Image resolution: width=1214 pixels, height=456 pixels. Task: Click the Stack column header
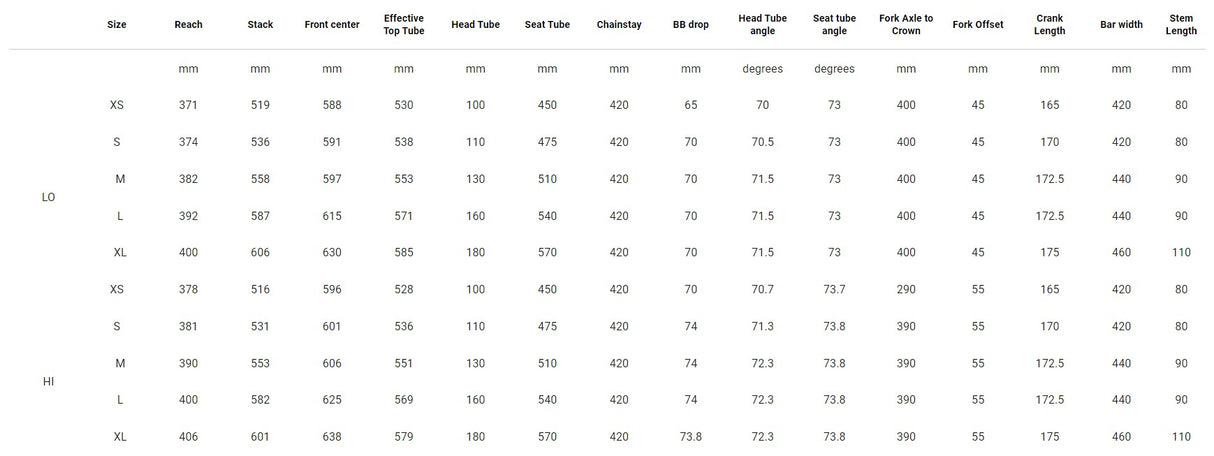click(x=260, y=25)
